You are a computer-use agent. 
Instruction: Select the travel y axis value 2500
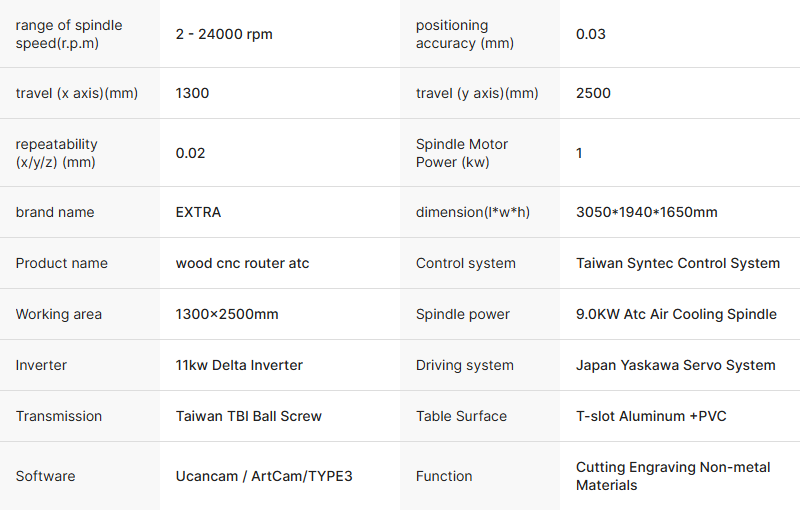[593, 93]
